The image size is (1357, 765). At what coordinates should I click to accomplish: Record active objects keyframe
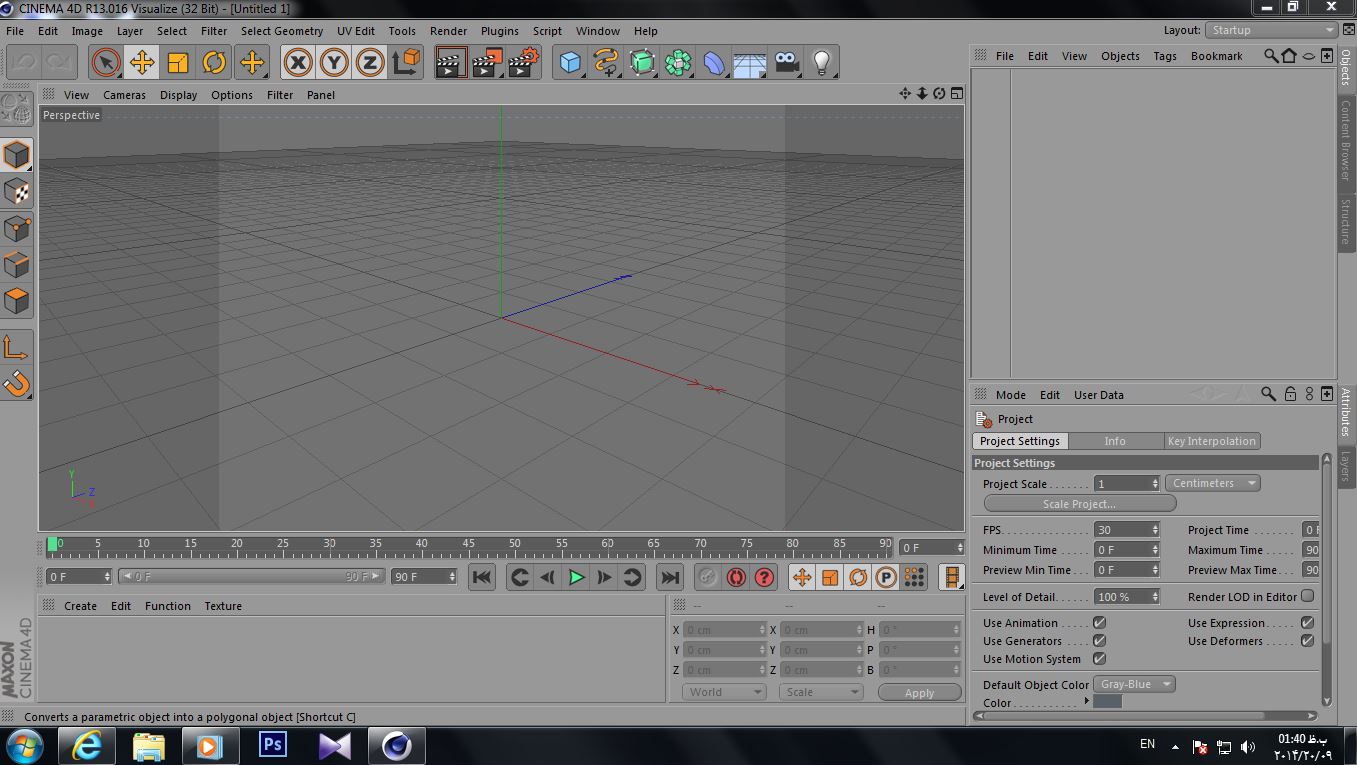coord(708,577)
